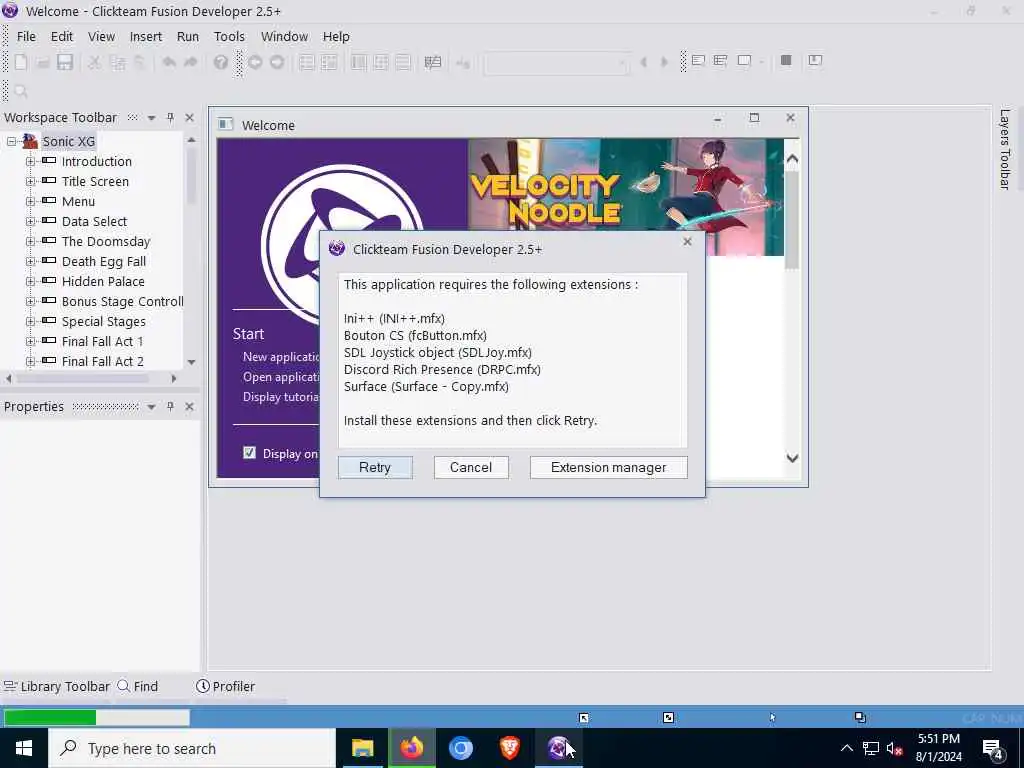
Task: Click the Welcome window title icon
Action: pyautogui.click(x=225, y=124)
